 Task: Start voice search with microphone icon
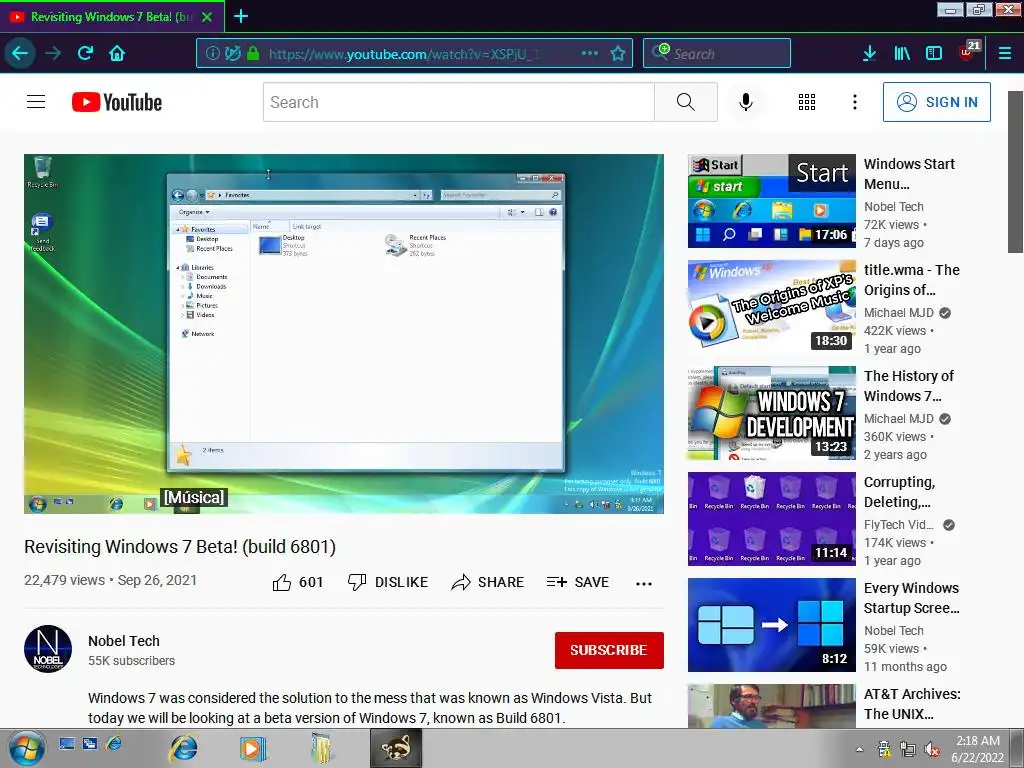point(746,102)
